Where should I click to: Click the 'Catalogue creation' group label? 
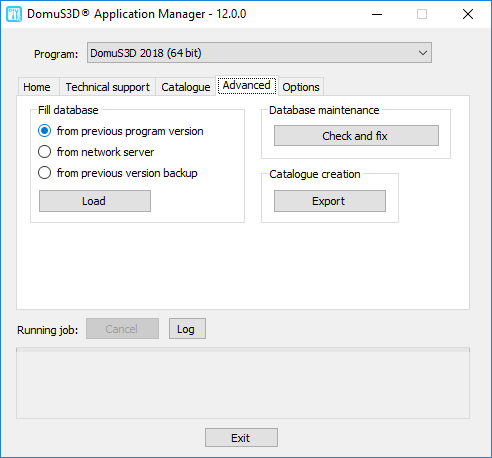click(315, 174)
